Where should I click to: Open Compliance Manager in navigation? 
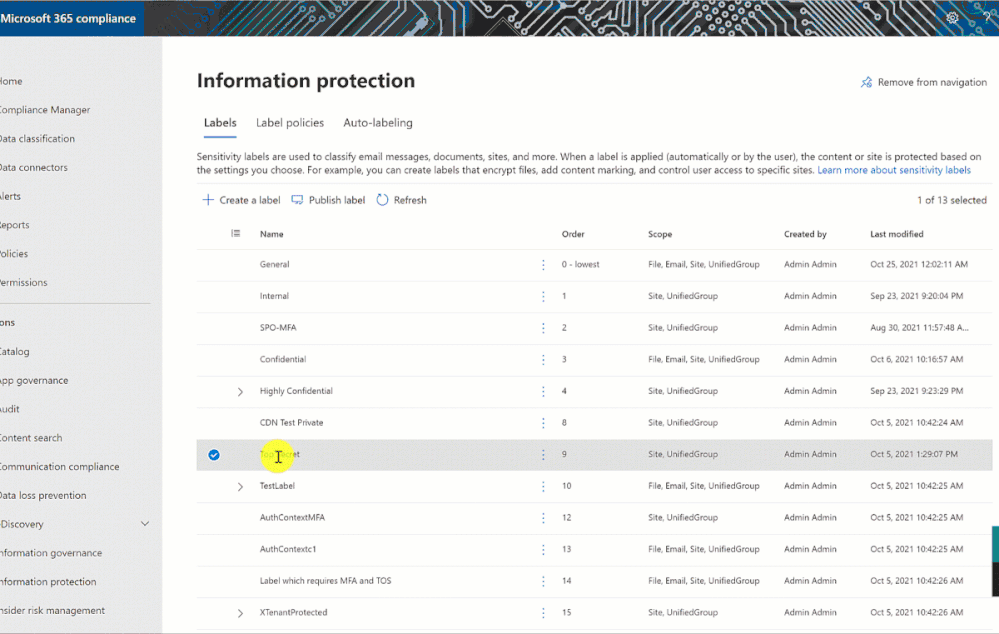click(45, 110)
